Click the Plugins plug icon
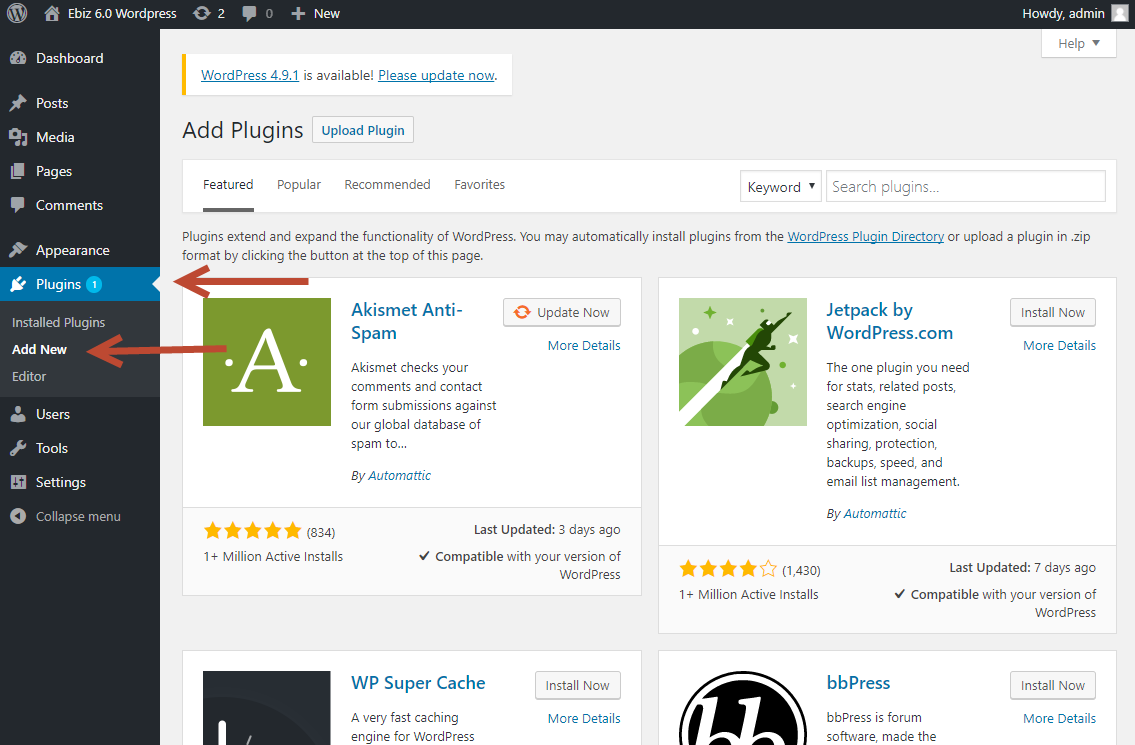The image size is (1135, 745). click(x=18, y=284)
